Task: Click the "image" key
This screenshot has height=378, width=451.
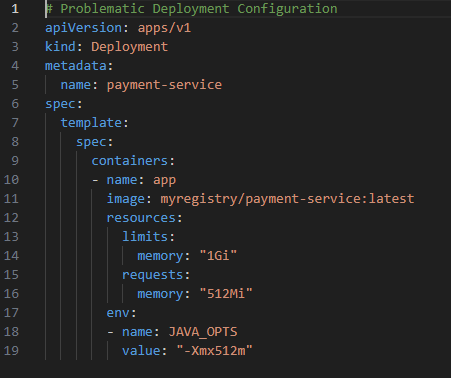Action: coord(126,199)
